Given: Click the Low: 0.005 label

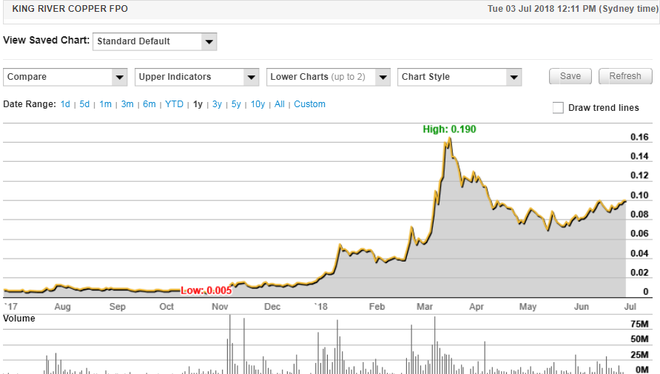Looking at the screenshot, I should [x=206, y=290].
